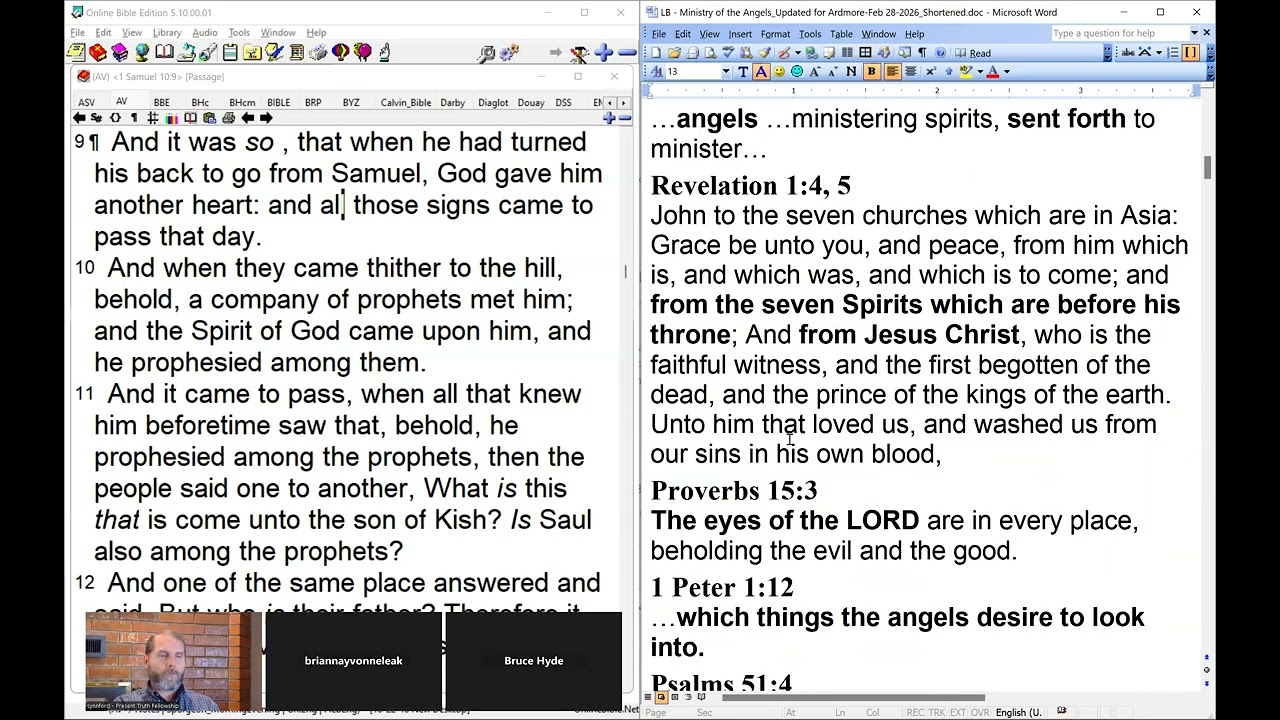The width and height of the screenshot is (1280, 720).
Task: Open the 'Type a question for help' dropdown
Action: coord(1193,33)
